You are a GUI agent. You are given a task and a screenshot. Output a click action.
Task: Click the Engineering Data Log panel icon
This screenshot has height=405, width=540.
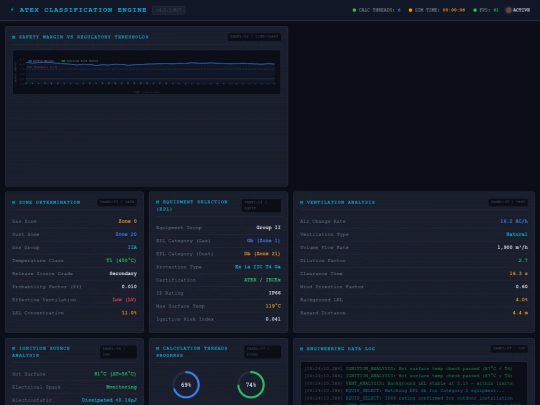[302, 349]
